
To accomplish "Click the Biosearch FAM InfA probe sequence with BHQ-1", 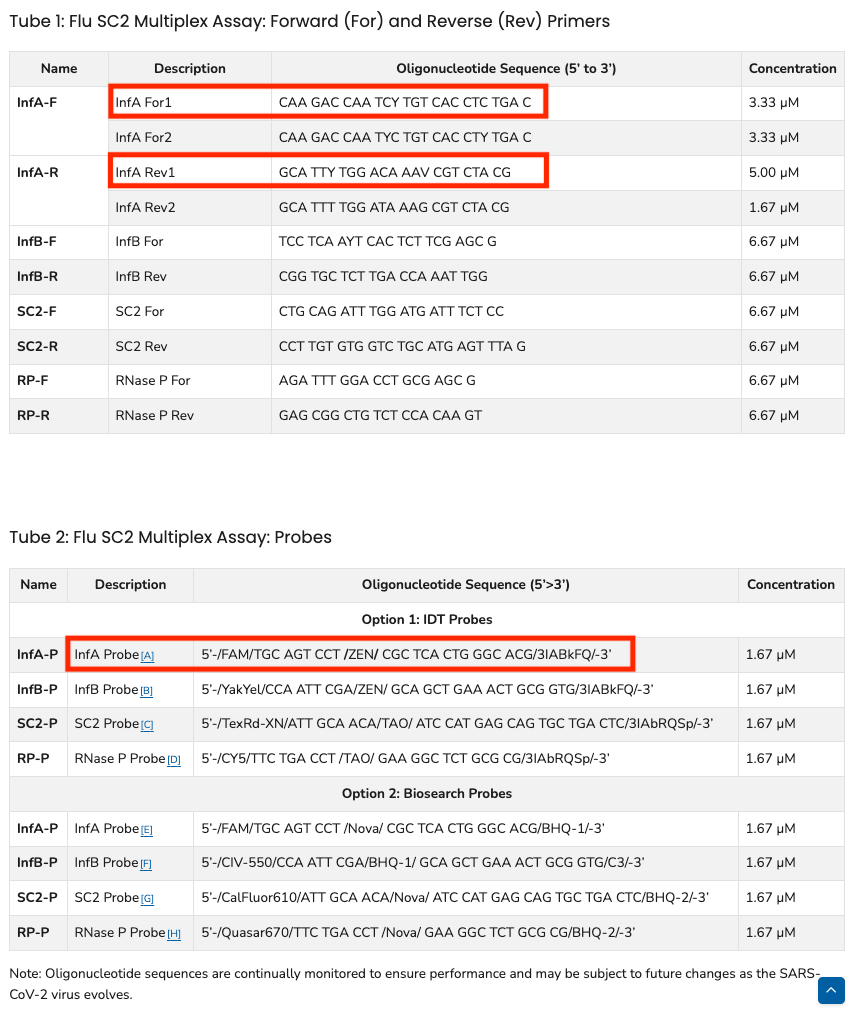I will [x=403, y=828].
